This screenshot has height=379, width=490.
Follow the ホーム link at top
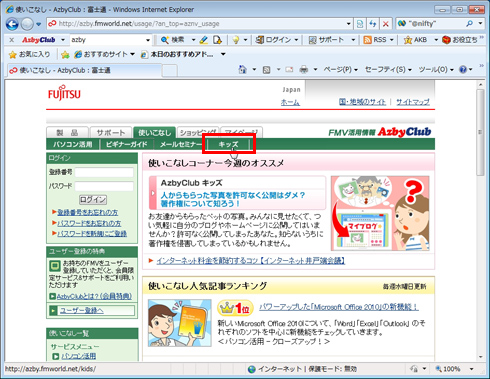click(290, 102)
